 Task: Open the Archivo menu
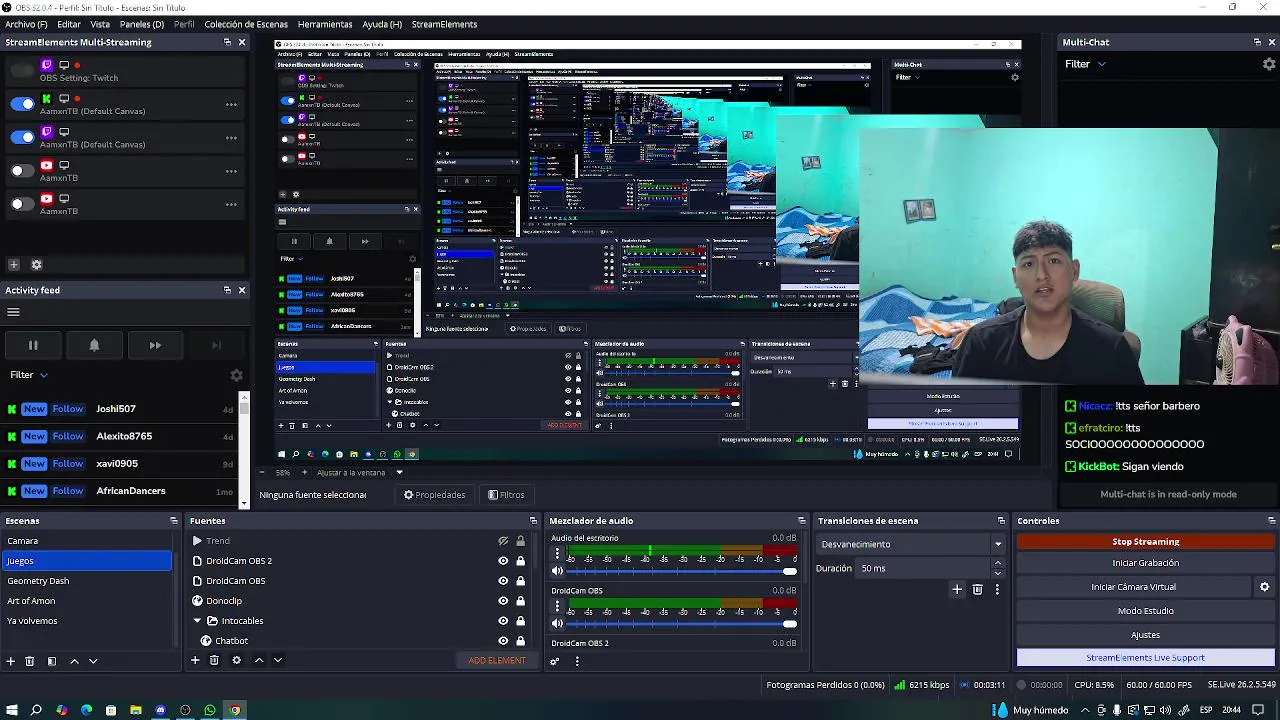(26, 24)
